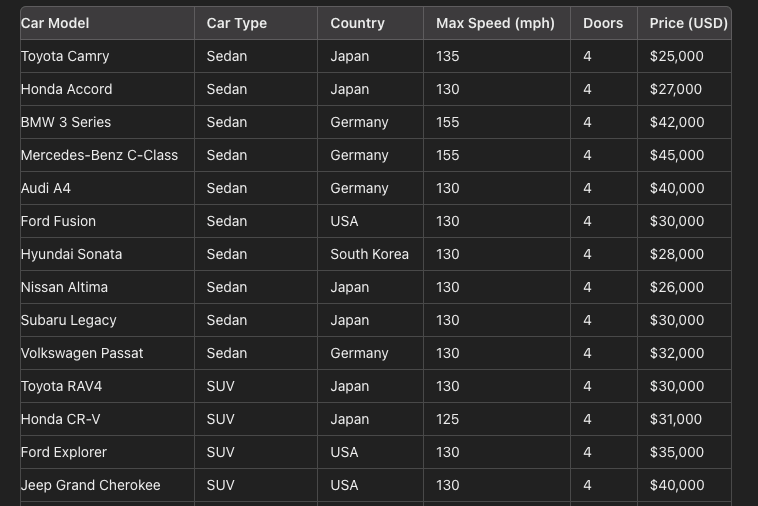
Task: Click the South Korea country cell
Action: [x=369, y=254]
